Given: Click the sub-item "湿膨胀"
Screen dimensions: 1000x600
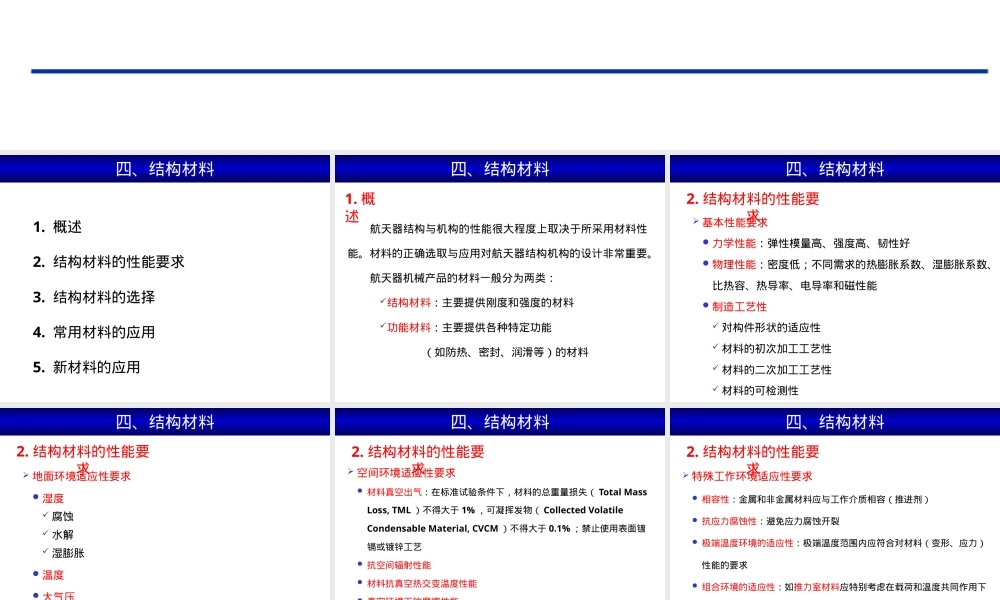Looking at the screenshot, I should 68,553.
